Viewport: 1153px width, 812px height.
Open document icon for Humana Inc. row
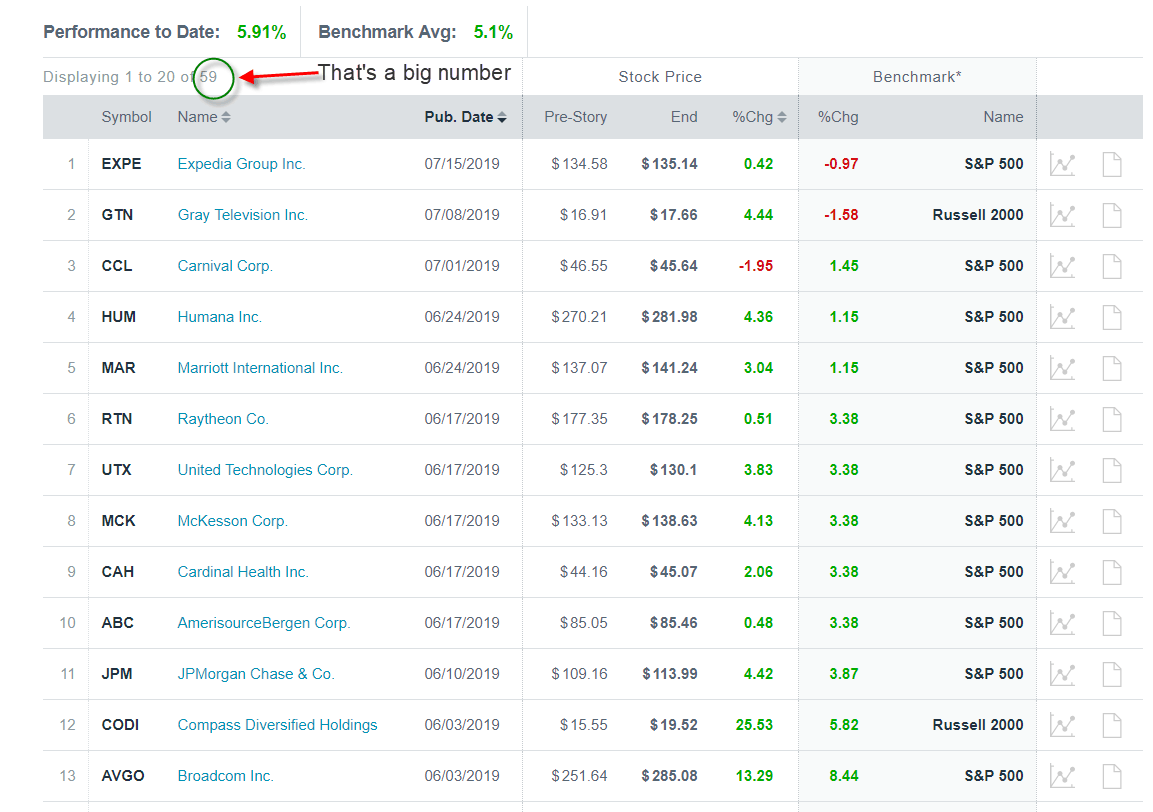[1112, 317]
